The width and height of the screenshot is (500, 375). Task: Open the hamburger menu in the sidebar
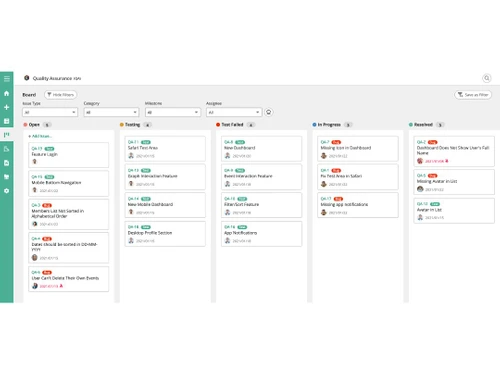pos(7,79)
